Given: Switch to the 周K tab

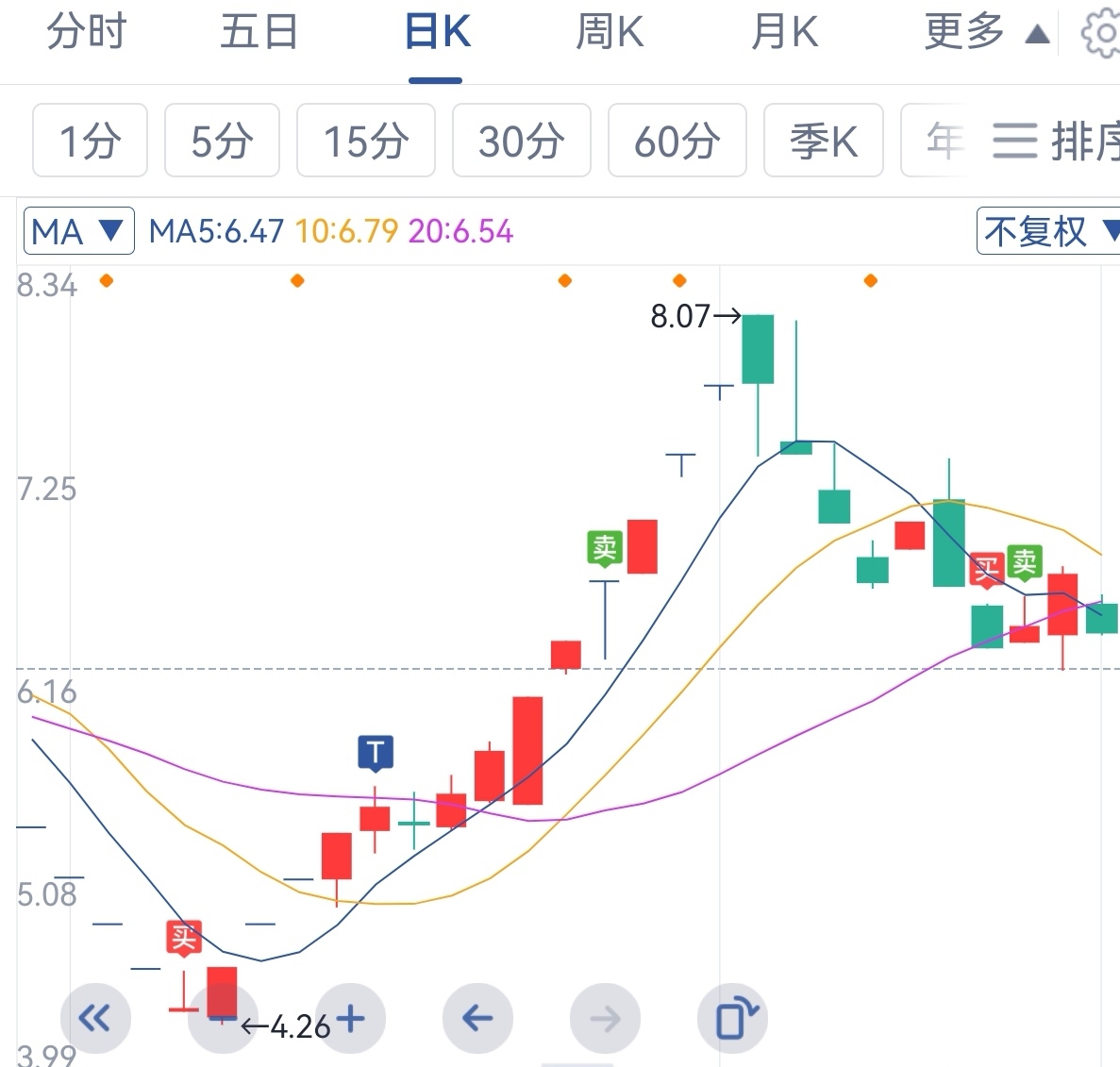Looking at the screenshot, I should tap(610, 33).
